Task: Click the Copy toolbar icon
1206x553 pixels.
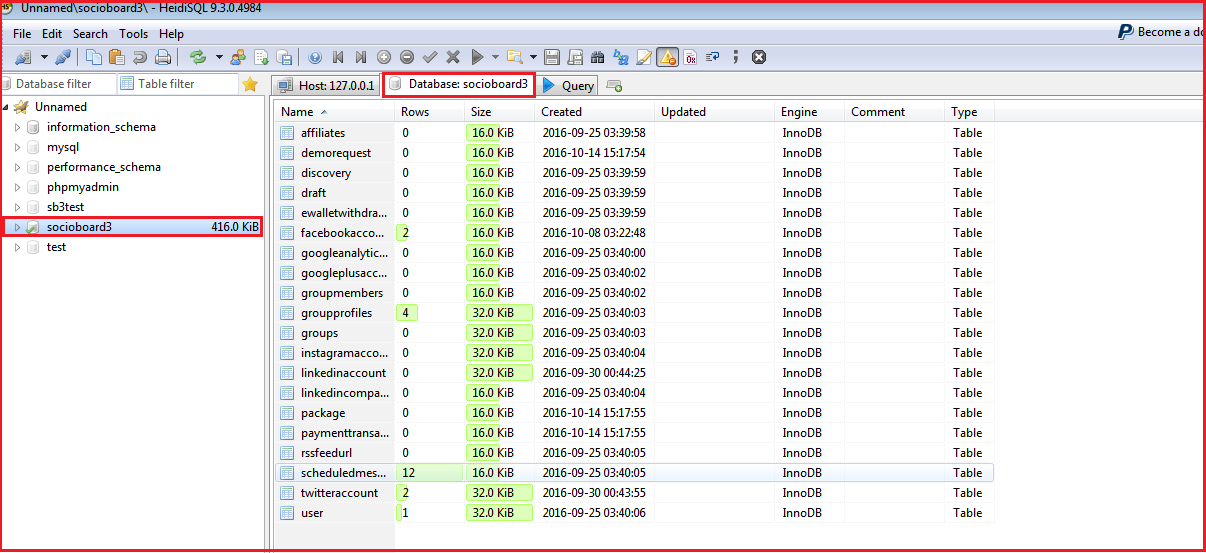Action: pyautogui.click(x=94, y=57)
